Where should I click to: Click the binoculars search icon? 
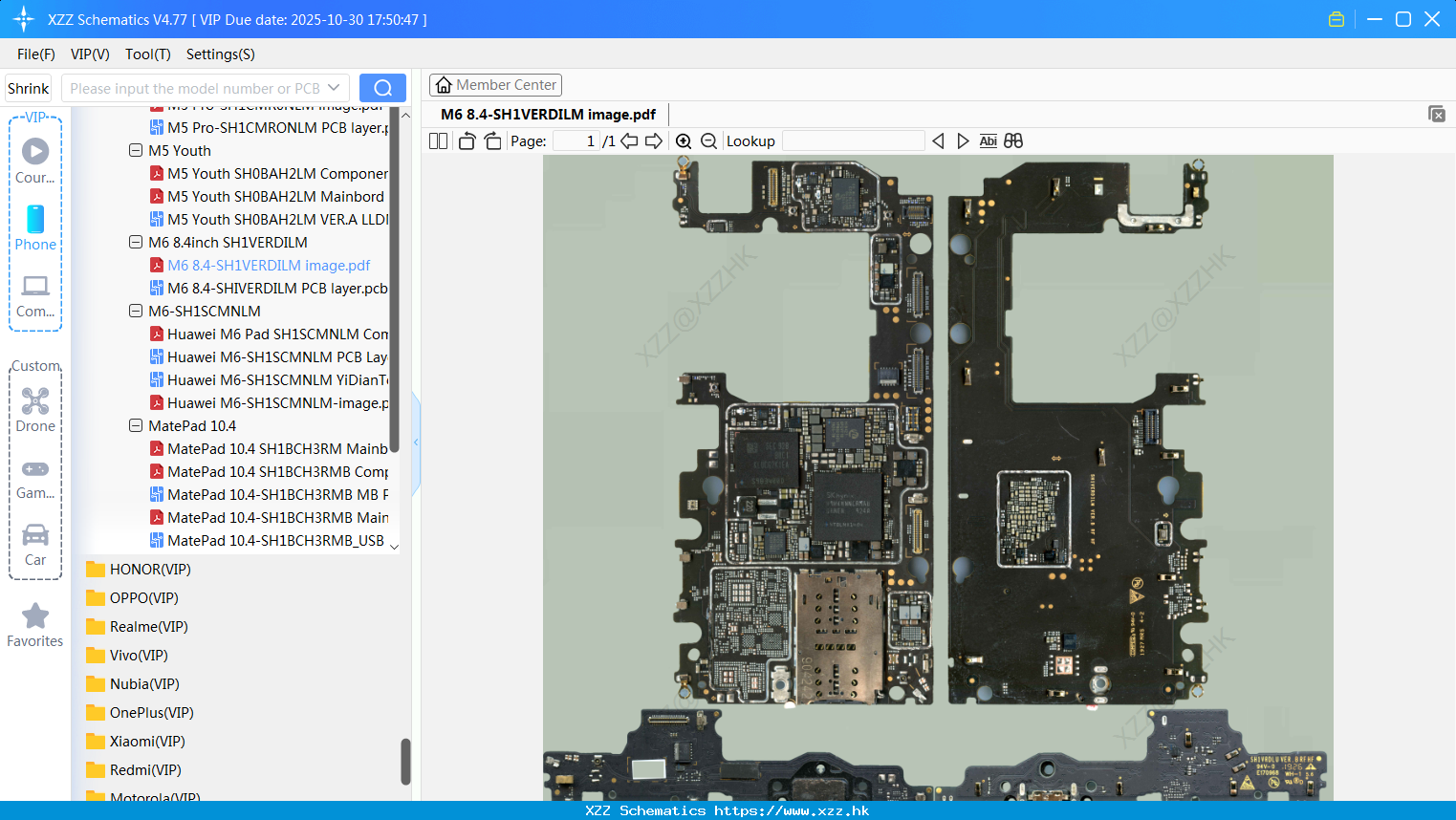[1013, 141]
